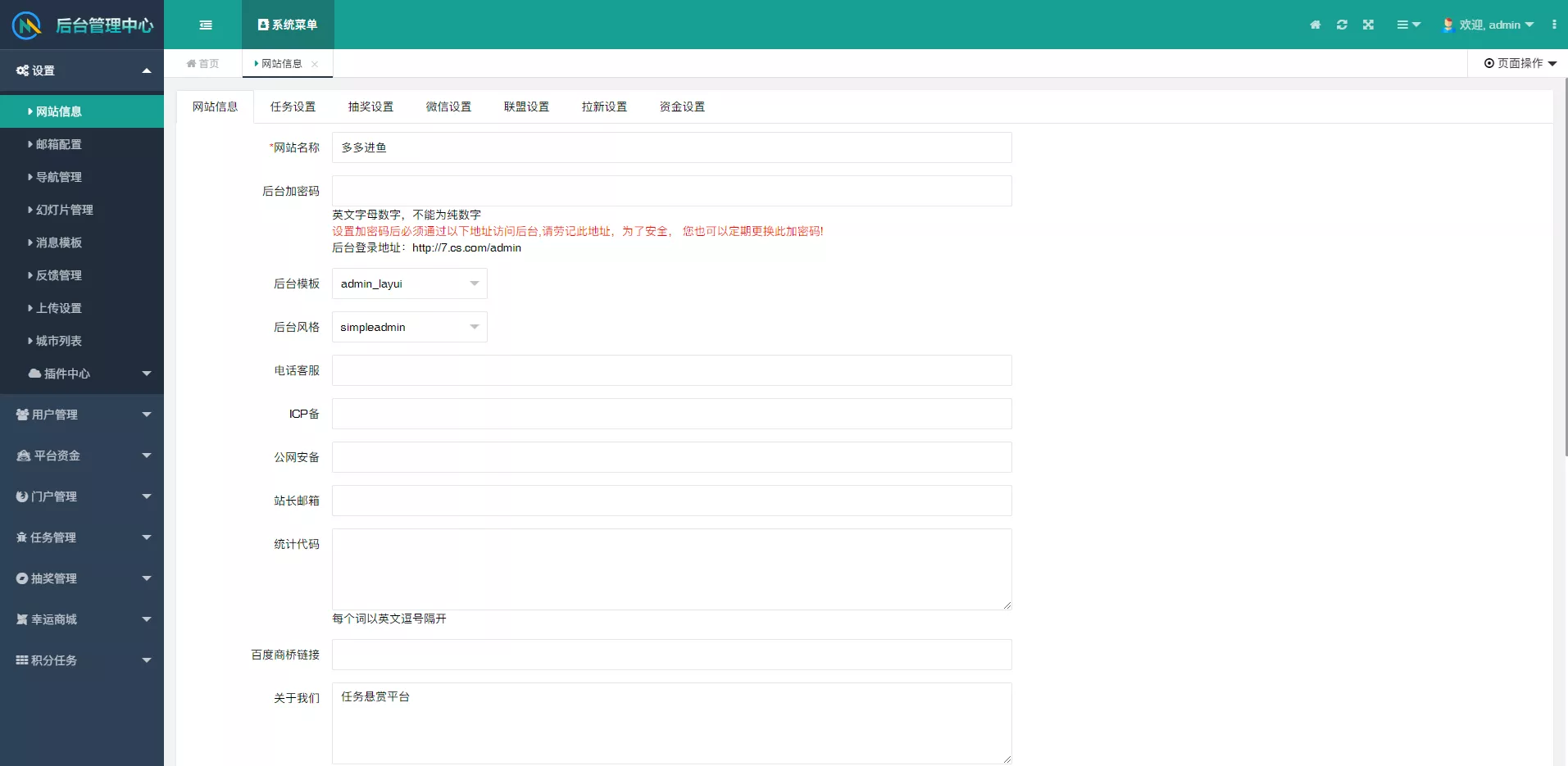Close the 网站信息 page tab
This screenshot has width=1568, height=766.
(315, 64)
